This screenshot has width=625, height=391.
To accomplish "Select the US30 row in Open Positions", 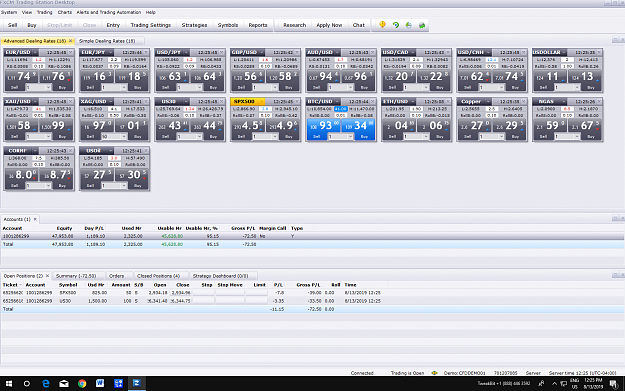I will click(x=312, y=301).
